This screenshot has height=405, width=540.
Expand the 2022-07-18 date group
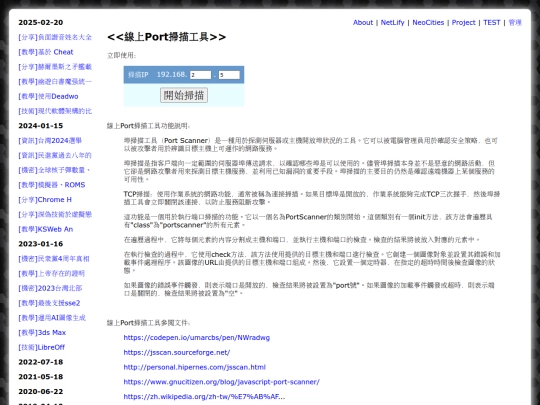[x=41, y=362]
